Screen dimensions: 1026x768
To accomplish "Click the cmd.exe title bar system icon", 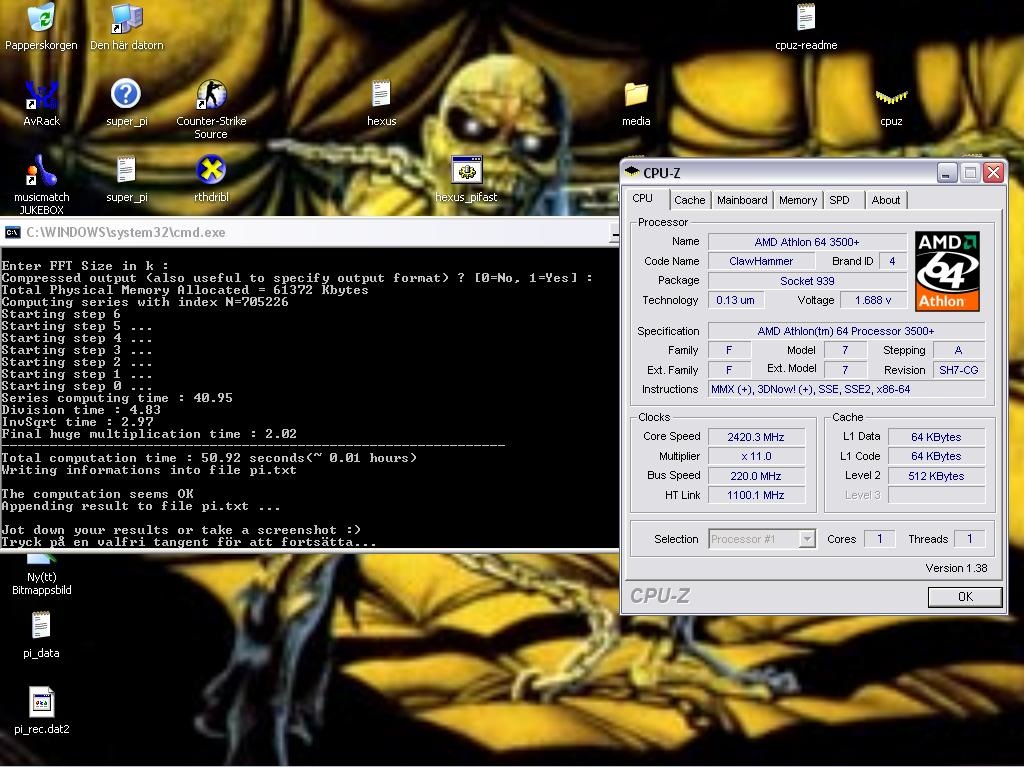I will coord(12,232).
